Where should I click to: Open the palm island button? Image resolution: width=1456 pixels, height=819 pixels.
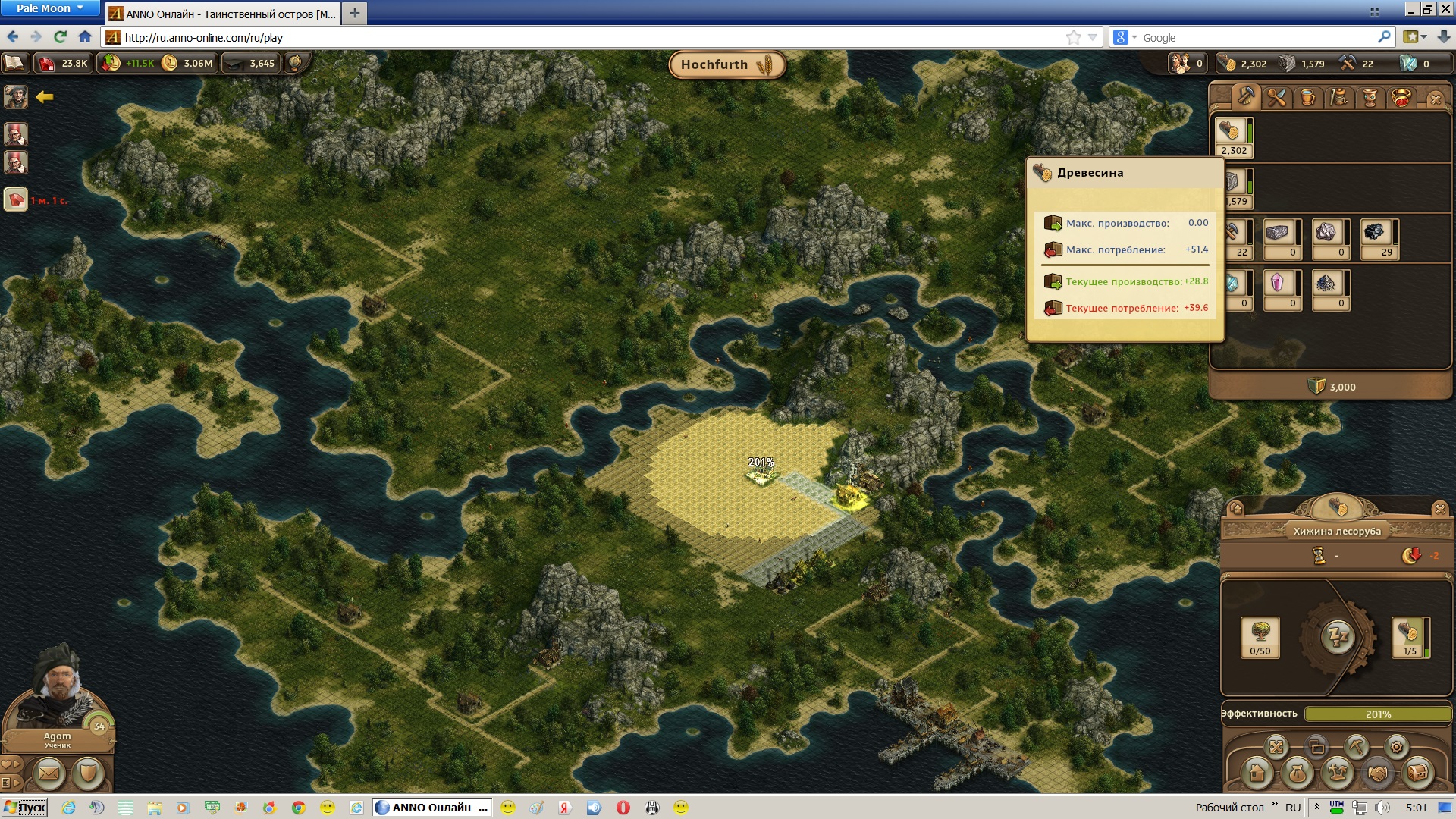(1337, 773)
